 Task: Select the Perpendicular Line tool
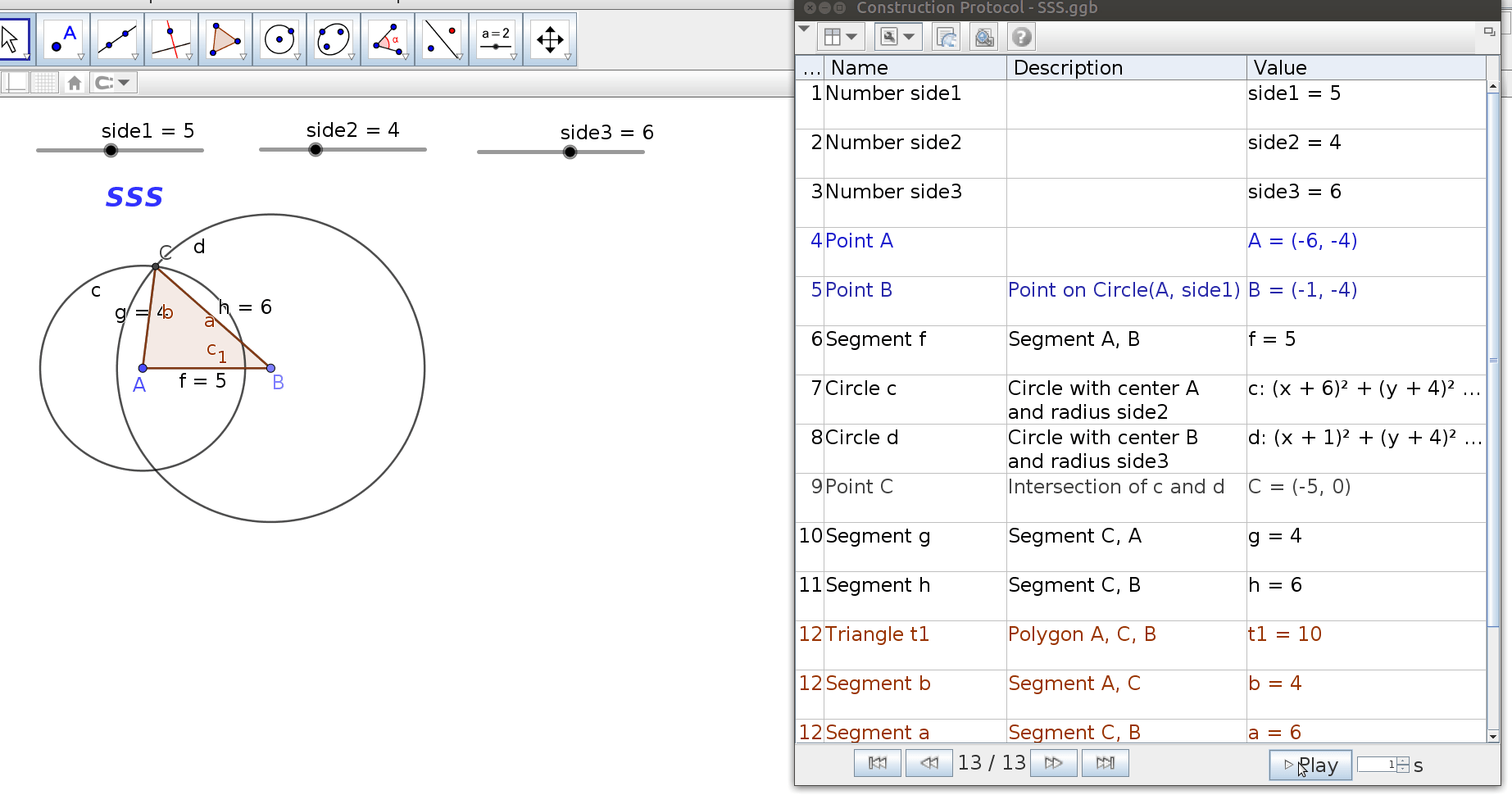tap(171, 39)
